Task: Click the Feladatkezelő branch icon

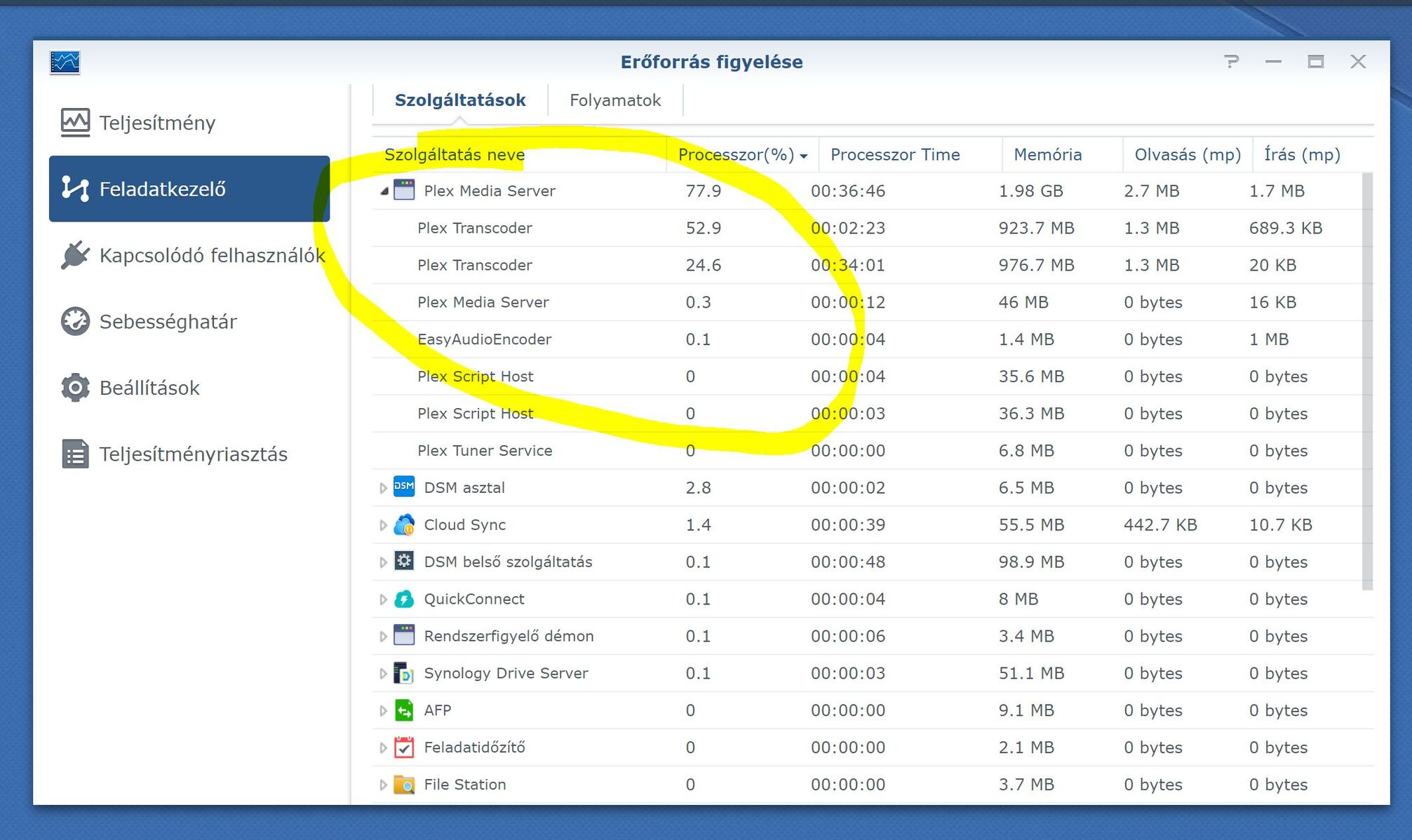Action: 75,189
